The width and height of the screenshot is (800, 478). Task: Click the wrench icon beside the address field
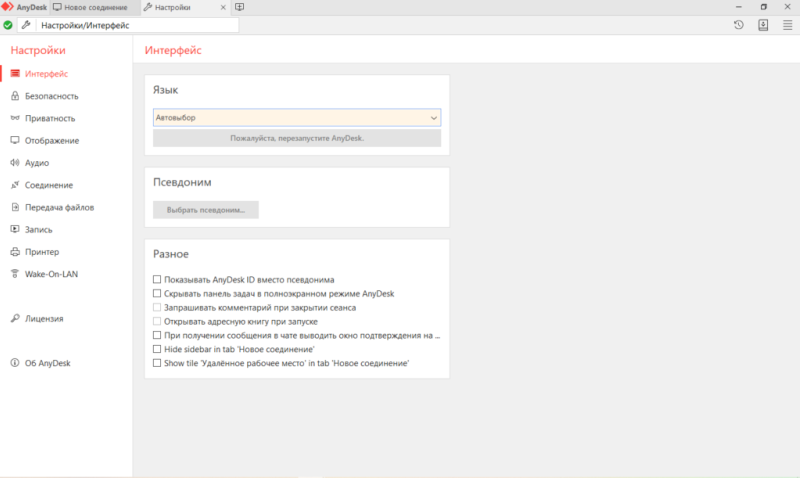click(26, 25)
